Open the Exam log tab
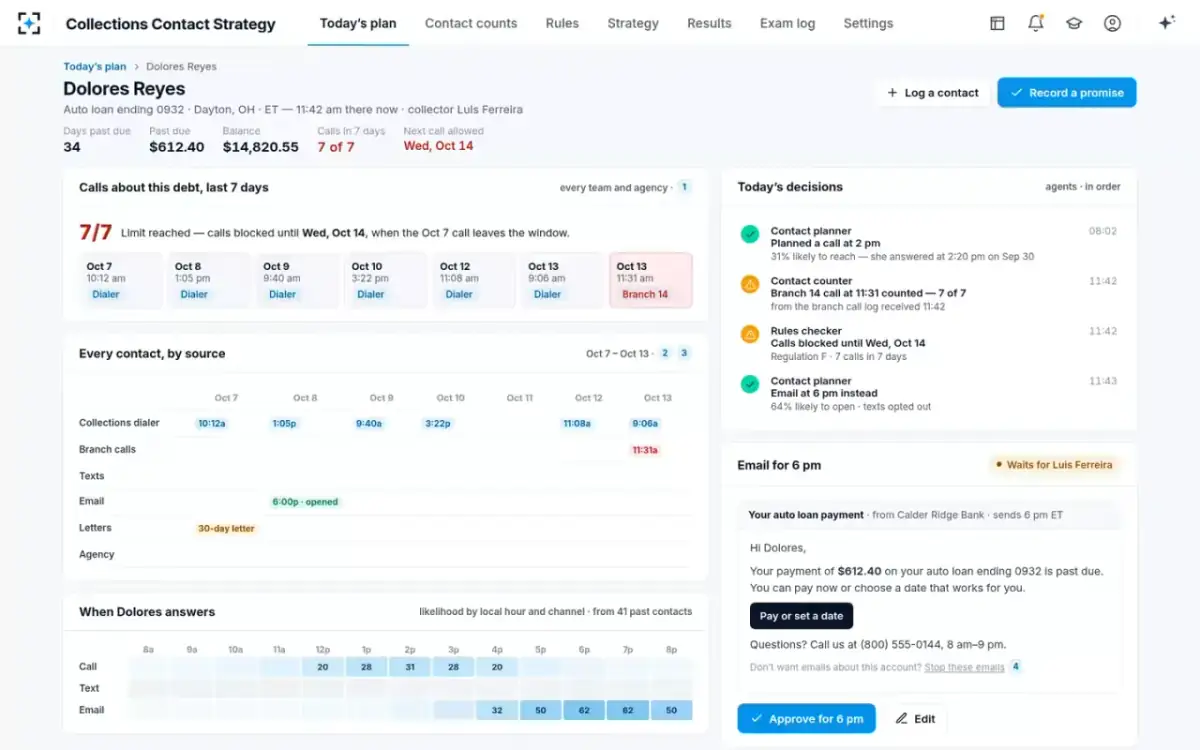Image resolution: width=1200 pixels, height=750 pixels. (787, 23)
